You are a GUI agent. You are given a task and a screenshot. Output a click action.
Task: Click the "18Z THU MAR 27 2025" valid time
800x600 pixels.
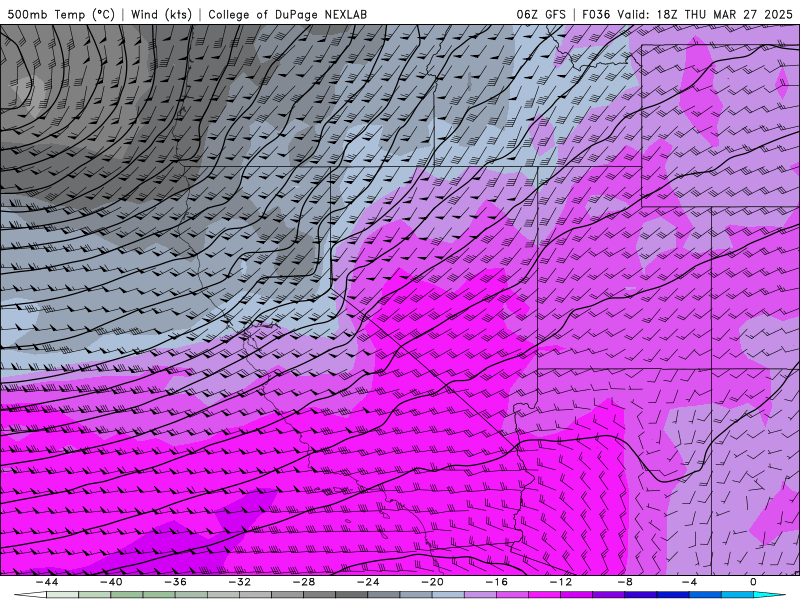(x=724, y=14)
